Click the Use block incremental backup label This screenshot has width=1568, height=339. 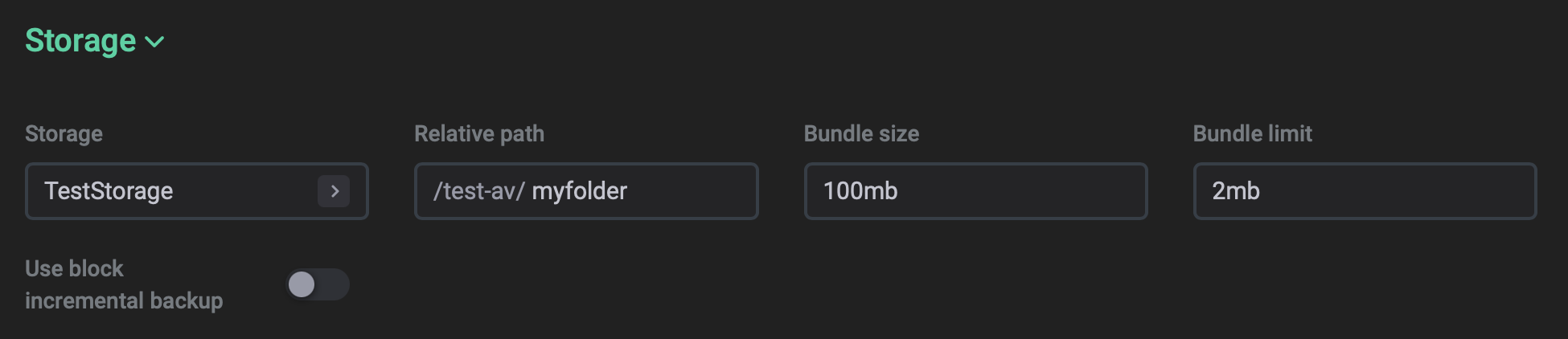click(123, 284)
